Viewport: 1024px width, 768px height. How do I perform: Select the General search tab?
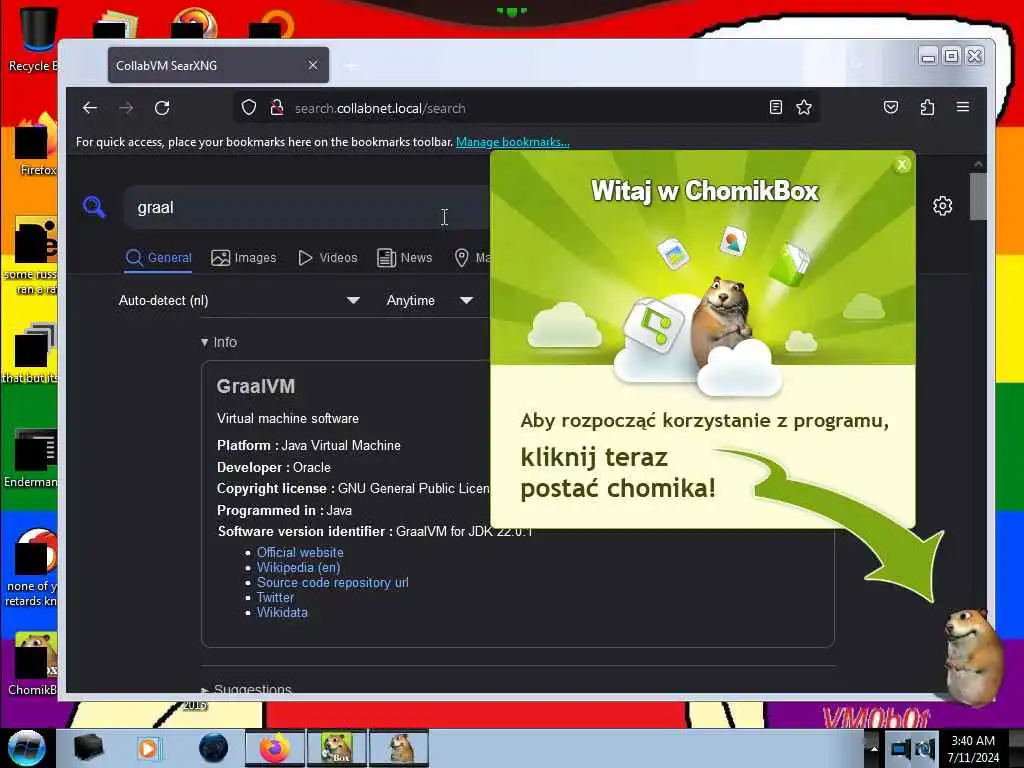coord(159,257)
